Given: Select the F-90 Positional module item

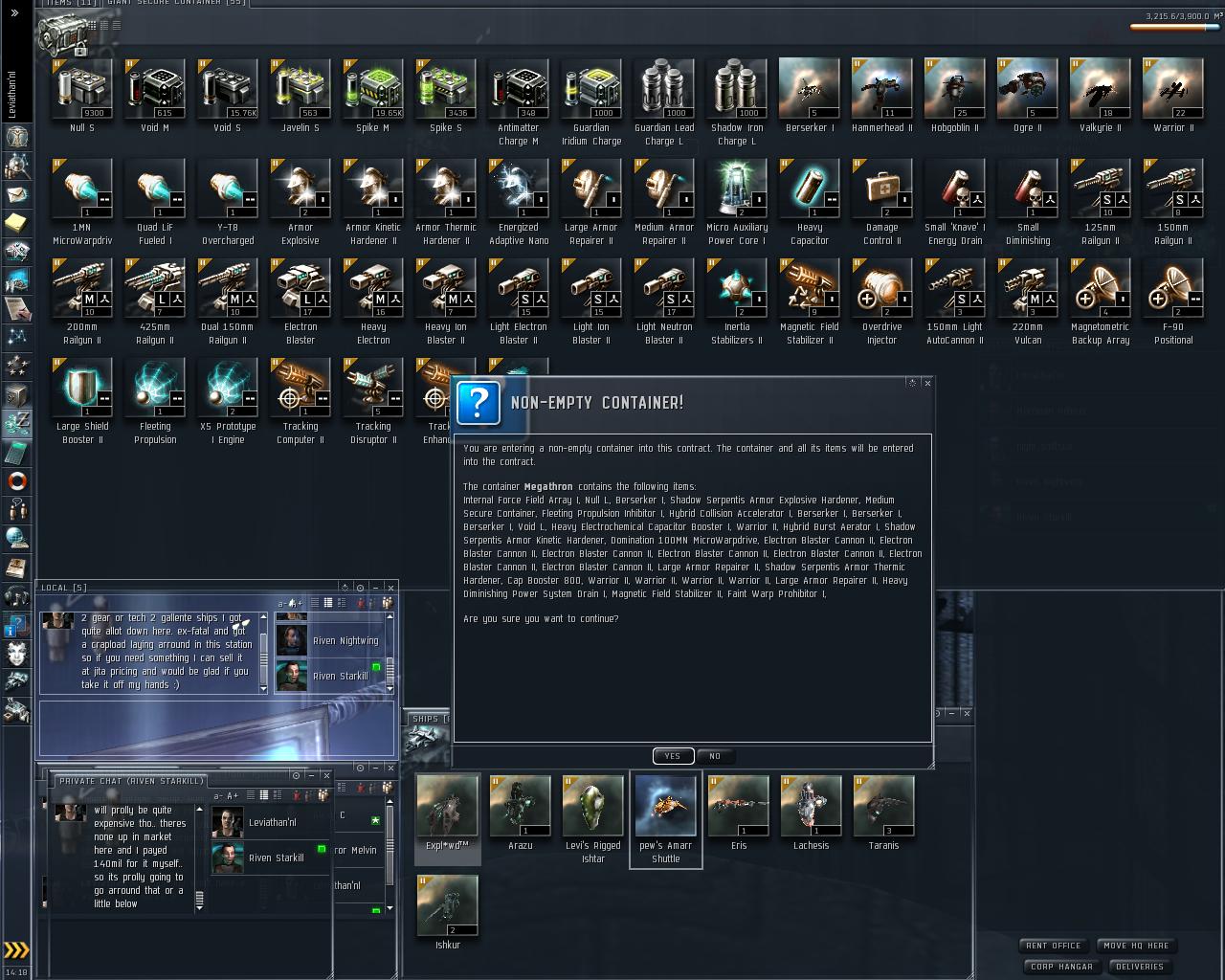Looking at the screenshot, I should (x=1173, y=301).
